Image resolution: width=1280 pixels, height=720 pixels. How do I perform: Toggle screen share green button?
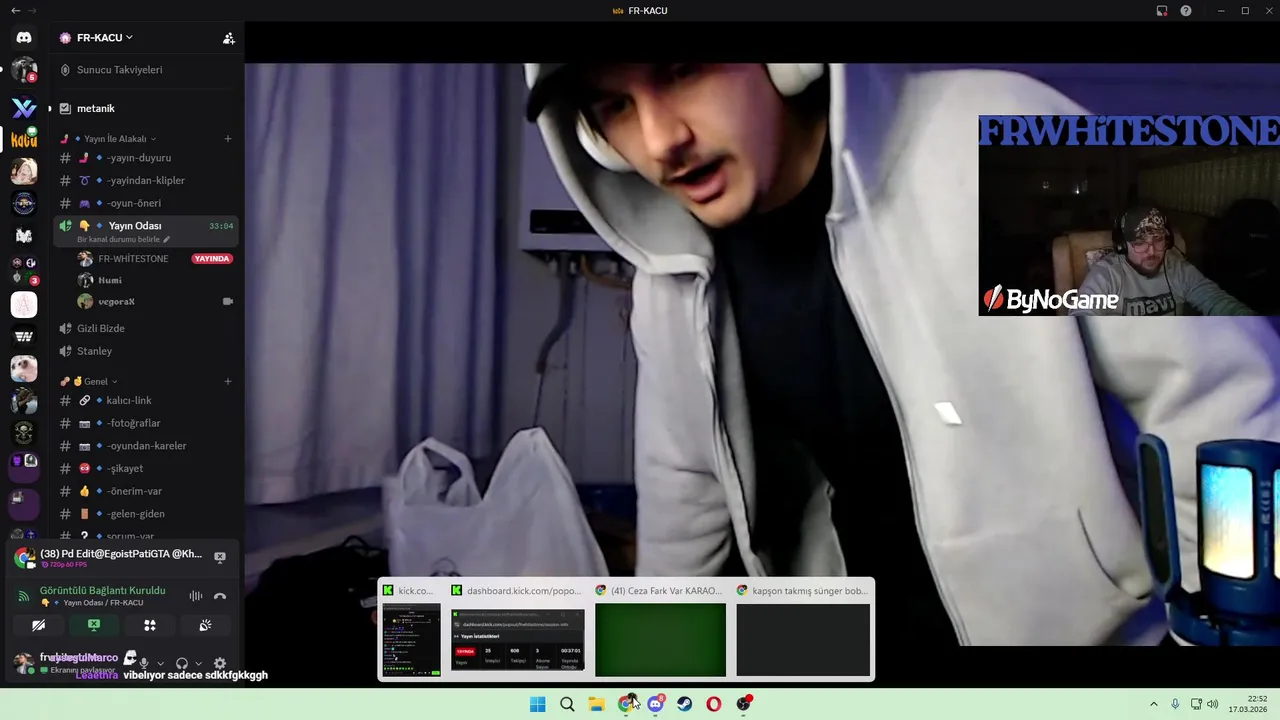(94, 625)
